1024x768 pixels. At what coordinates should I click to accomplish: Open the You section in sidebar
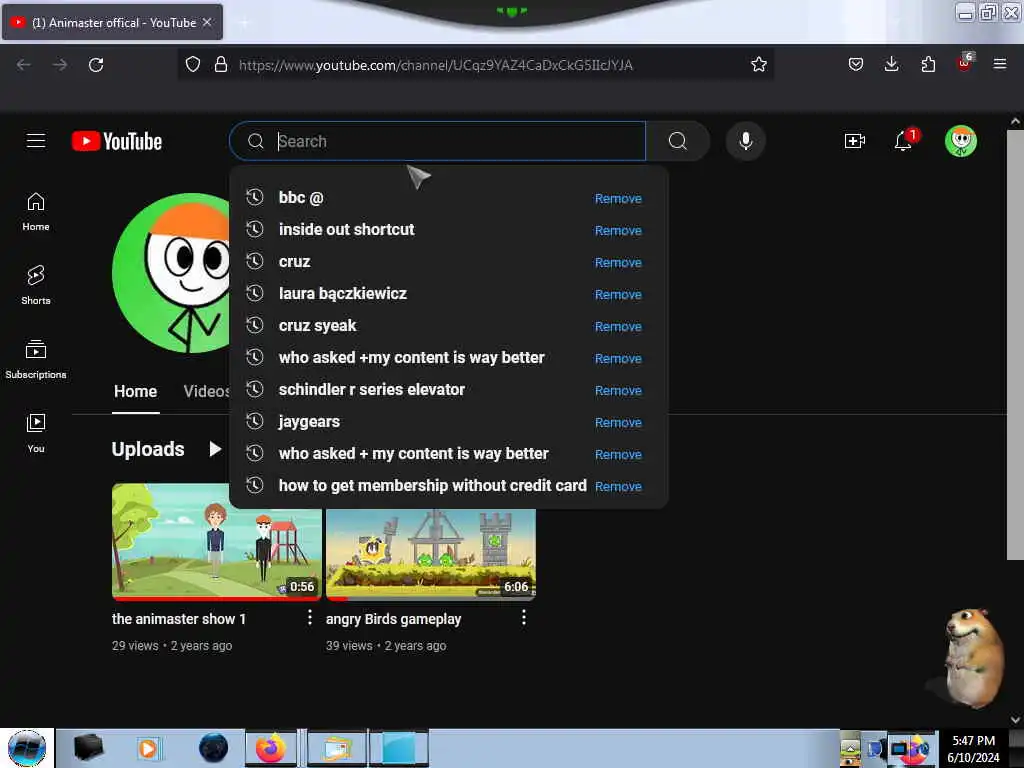click(x=36, y=433)
